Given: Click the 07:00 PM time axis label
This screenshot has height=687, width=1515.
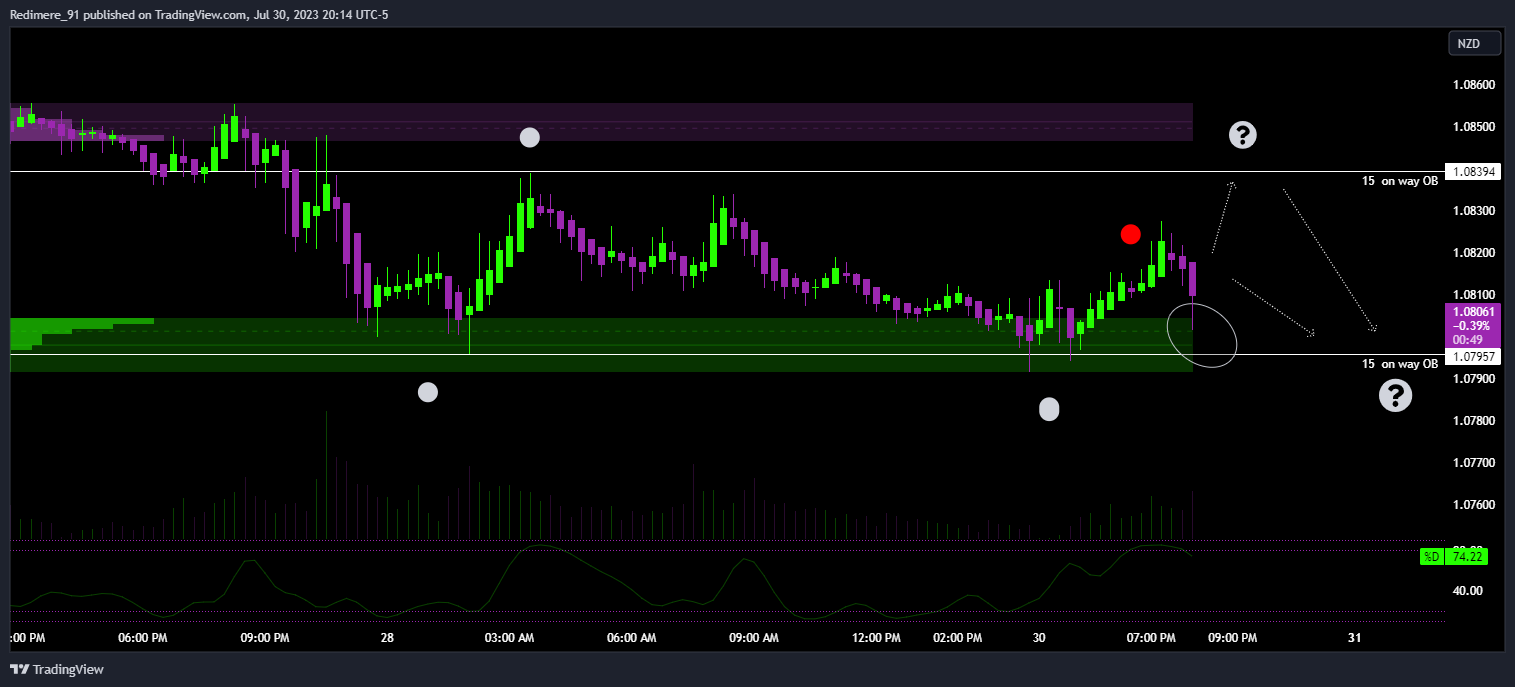Looking at the screenshot, I should (1150, 638).
